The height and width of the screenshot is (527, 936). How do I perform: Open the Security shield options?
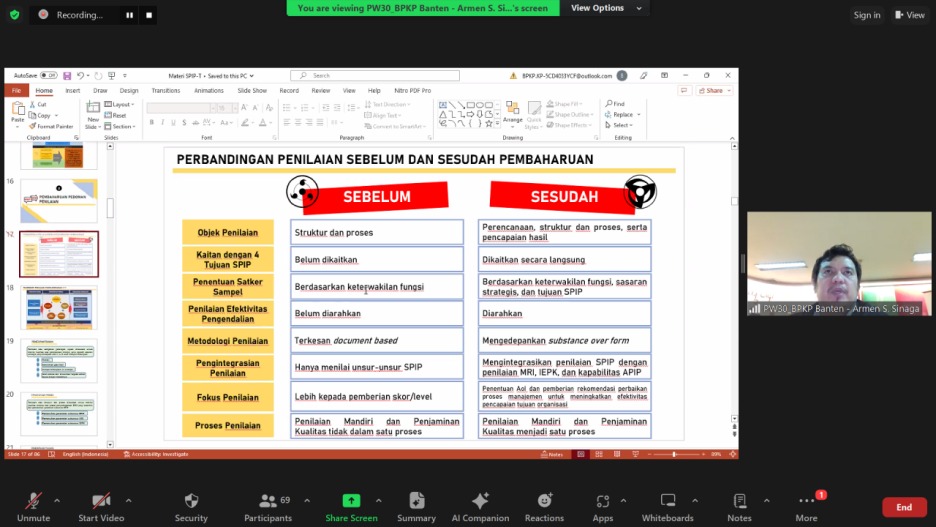(x=191, y=505)
